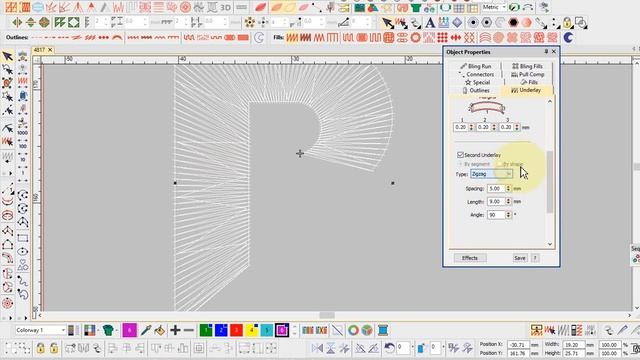Open the Special tab
The height and width of the screenshot is (360, 640).
pos(477,82)
